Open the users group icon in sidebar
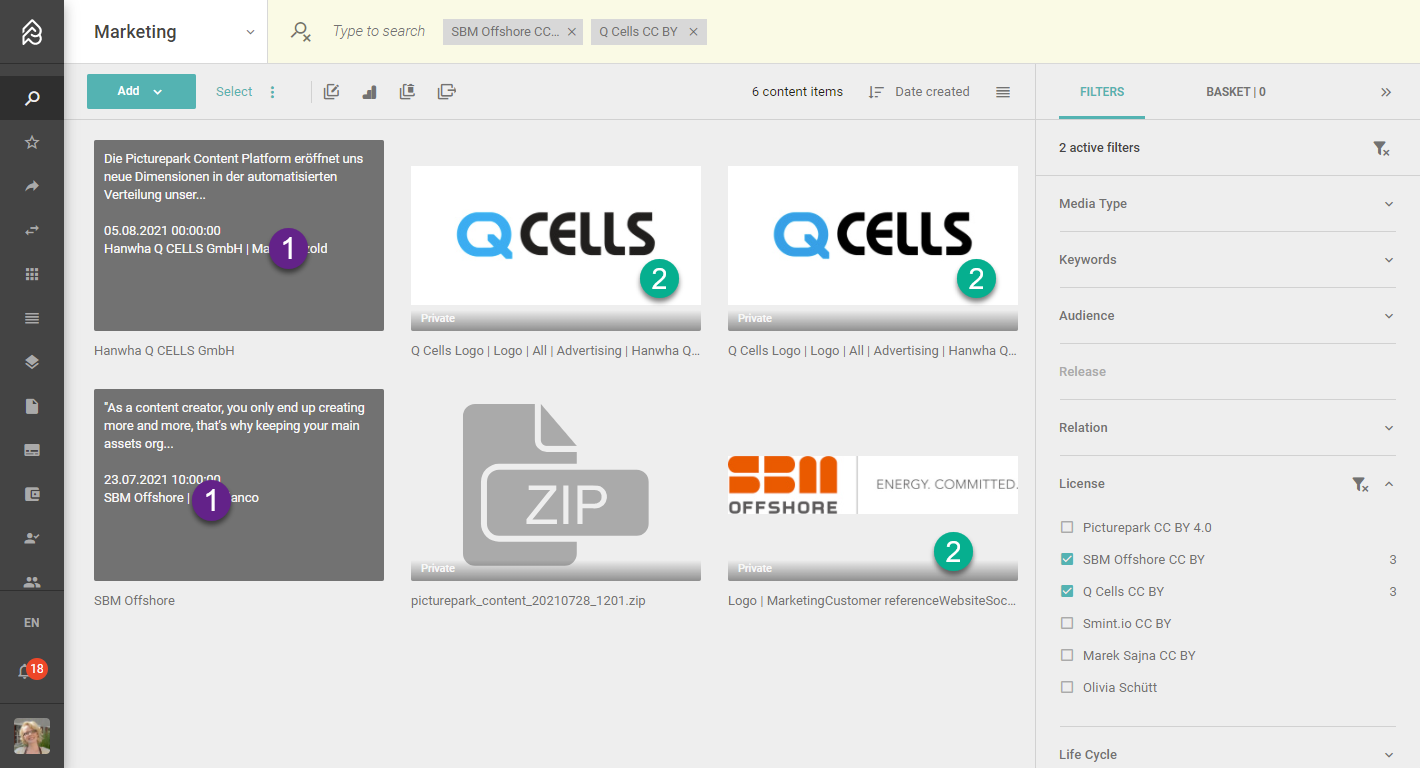1420x768 pixels. [32, 582]
